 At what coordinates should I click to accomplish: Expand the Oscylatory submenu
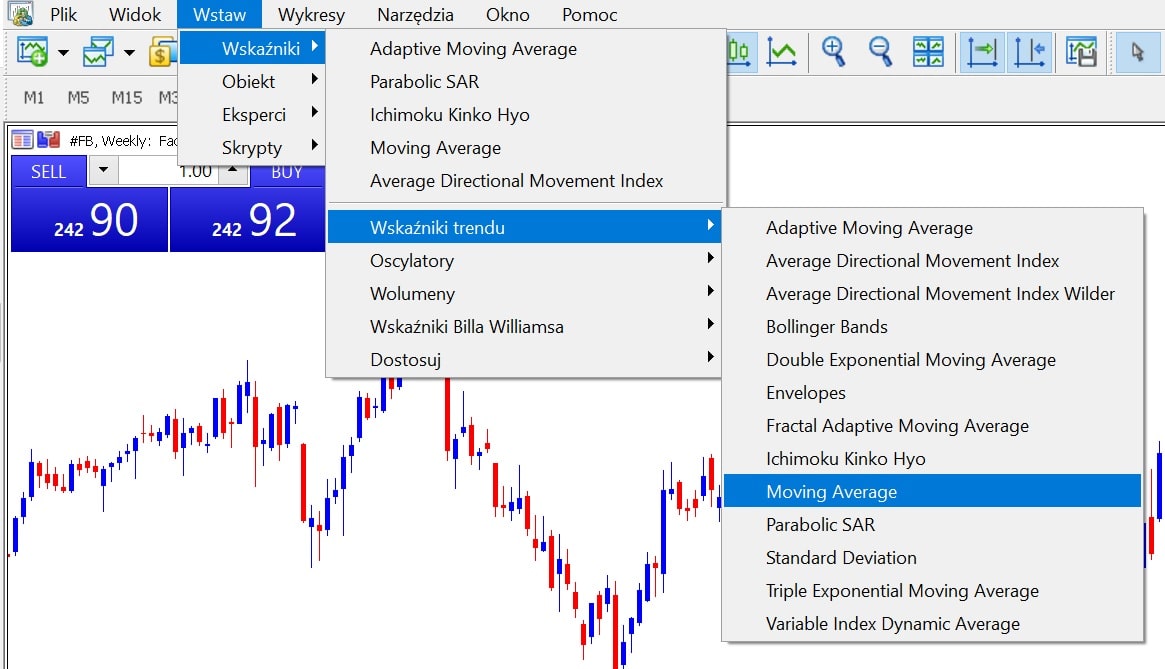click(x=524, y=261)
